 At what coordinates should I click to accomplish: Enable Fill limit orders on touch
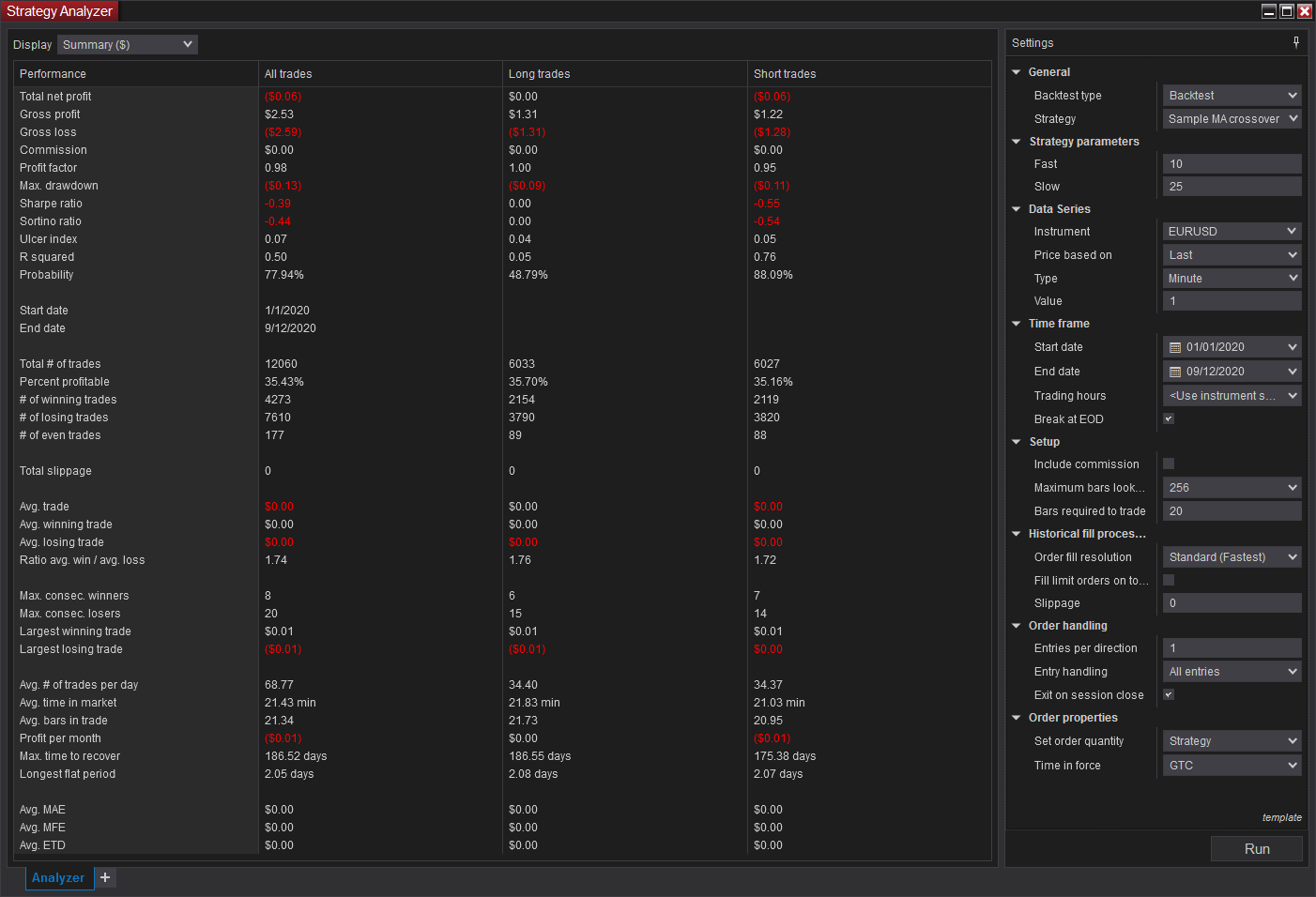1169,580
